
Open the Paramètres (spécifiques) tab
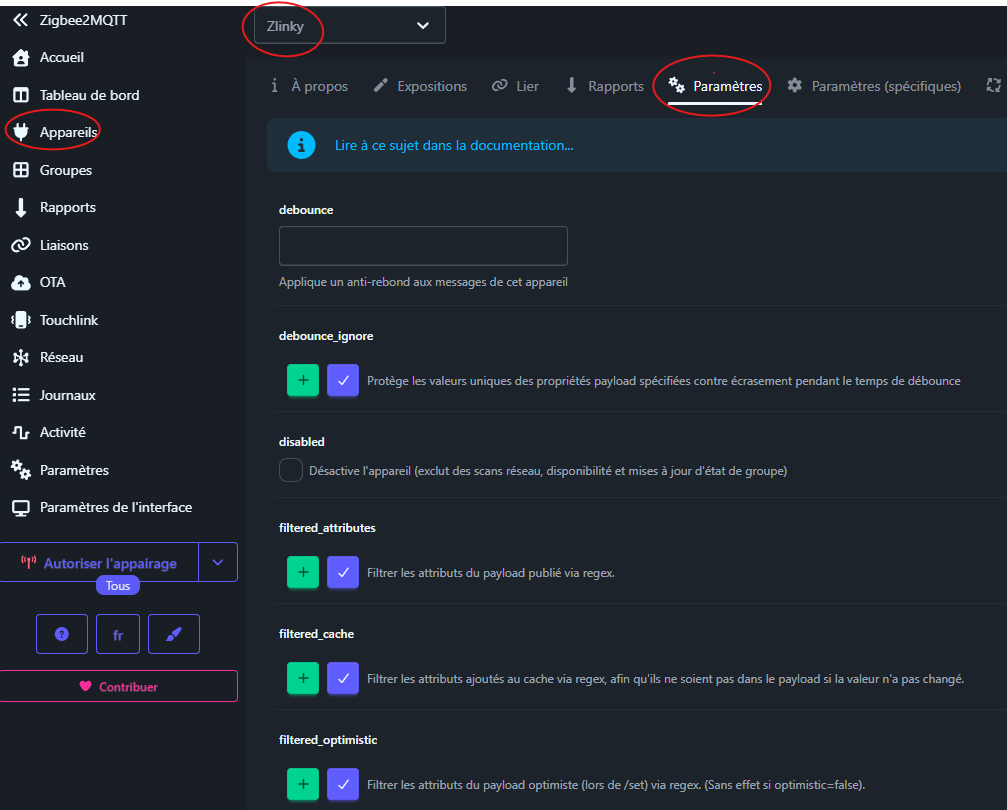pyautogui.click(x=874, y=86)
